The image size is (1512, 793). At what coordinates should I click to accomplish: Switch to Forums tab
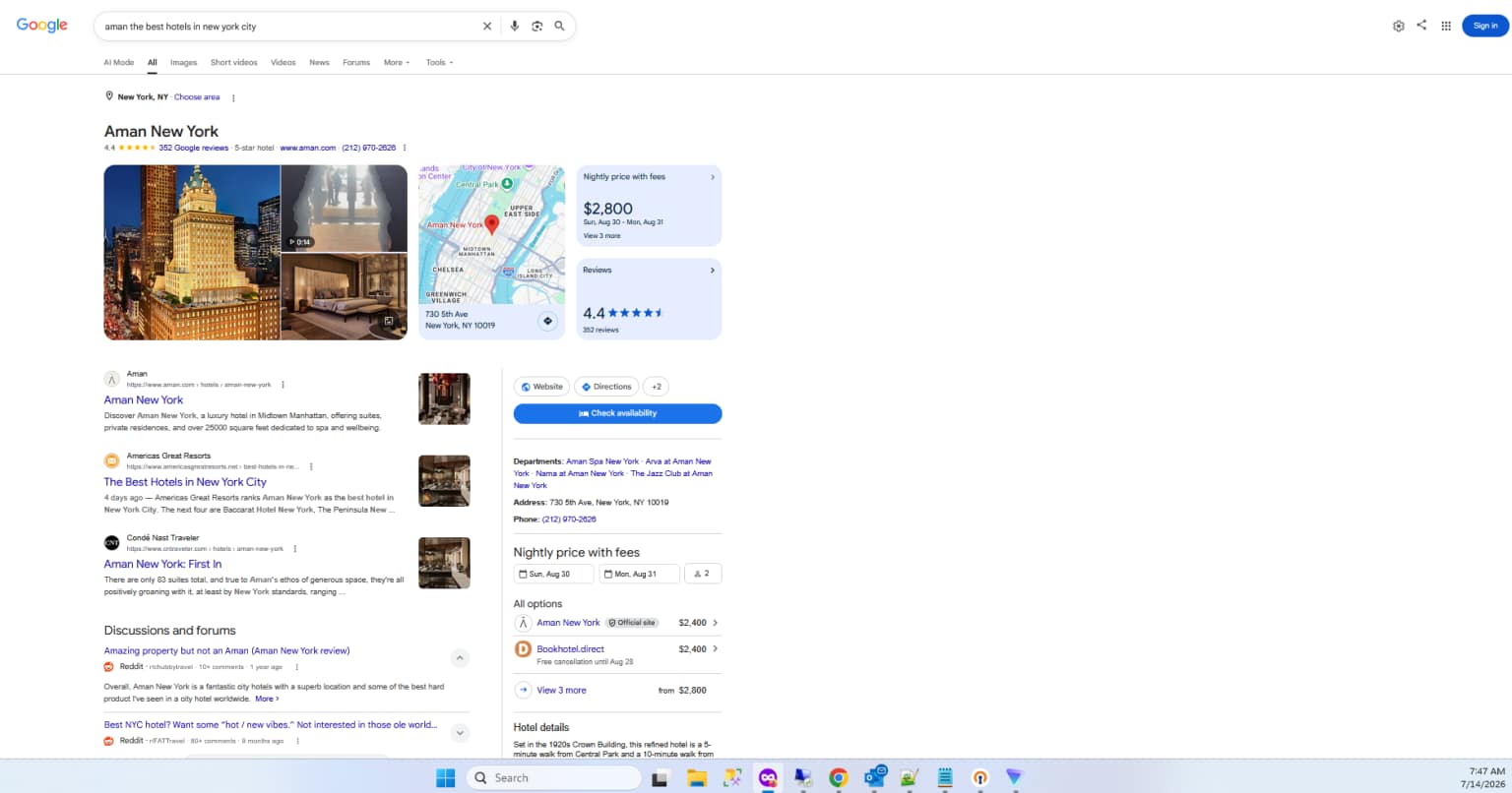[356, 62]
